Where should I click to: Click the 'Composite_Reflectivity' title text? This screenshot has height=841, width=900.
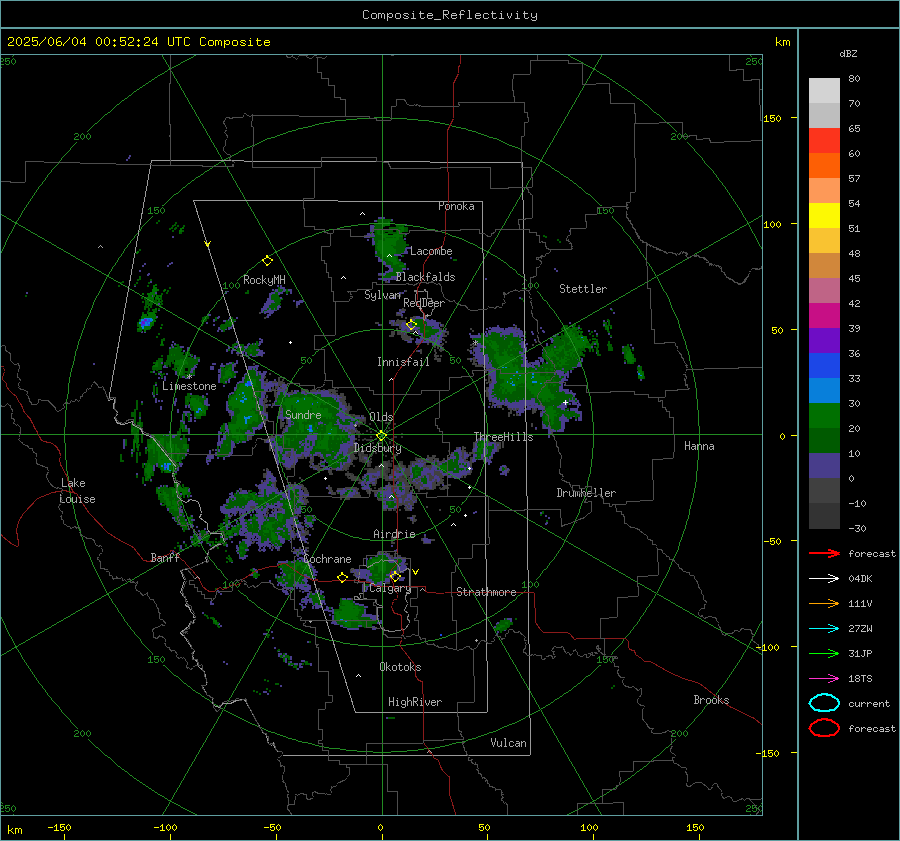click(x=450, y=15)
